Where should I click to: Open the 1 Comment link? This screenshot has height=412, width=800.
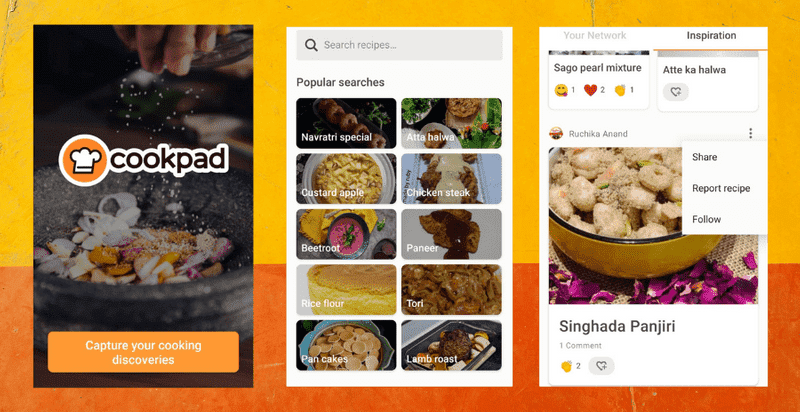tap(580, 345)
